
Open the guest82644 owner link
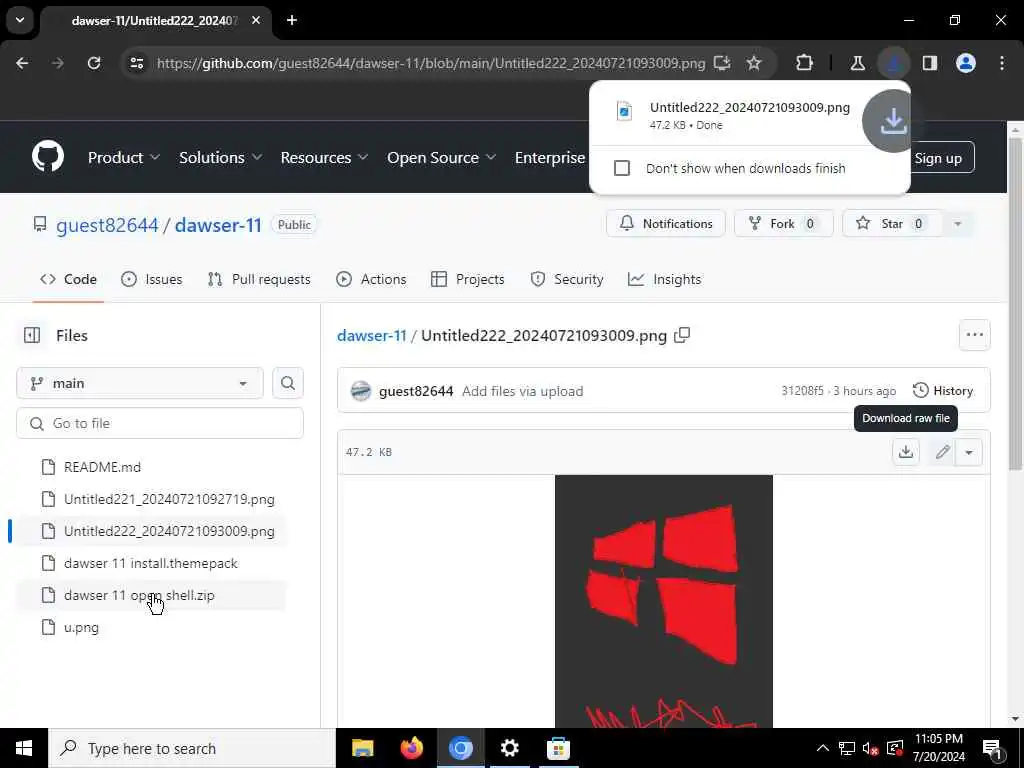pyautogui.click(x=107, y=225)
